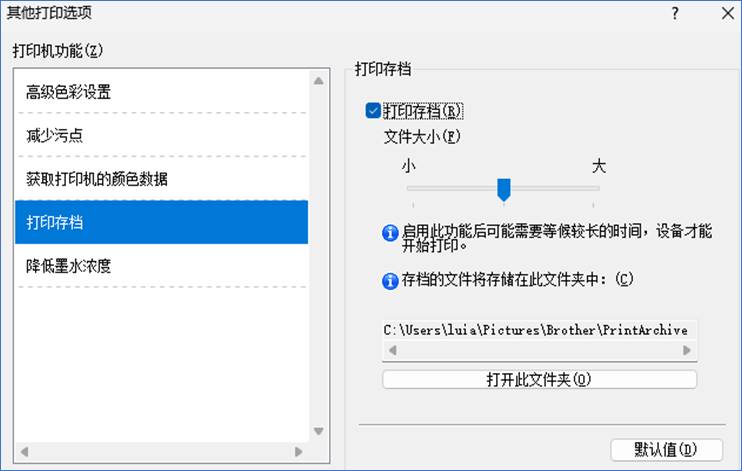The image size is (742, 471).
Task: Click left arrow of features list scrollbar
Action: point(25,452)
